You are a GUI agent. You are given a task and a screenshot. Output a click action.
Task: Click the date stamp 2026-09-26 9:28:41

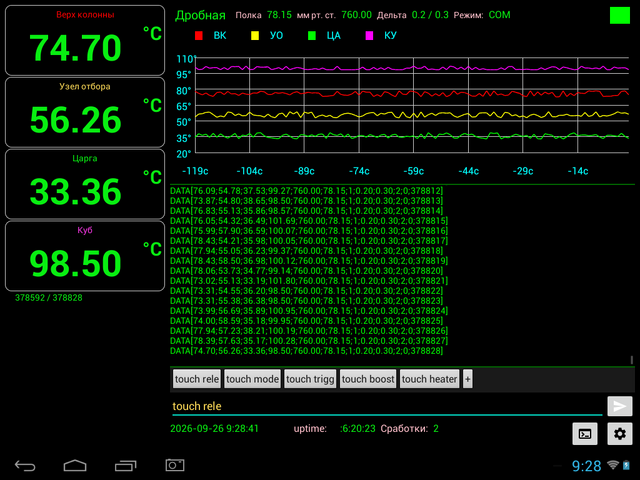pyautogui.click(x=214, y=429)
